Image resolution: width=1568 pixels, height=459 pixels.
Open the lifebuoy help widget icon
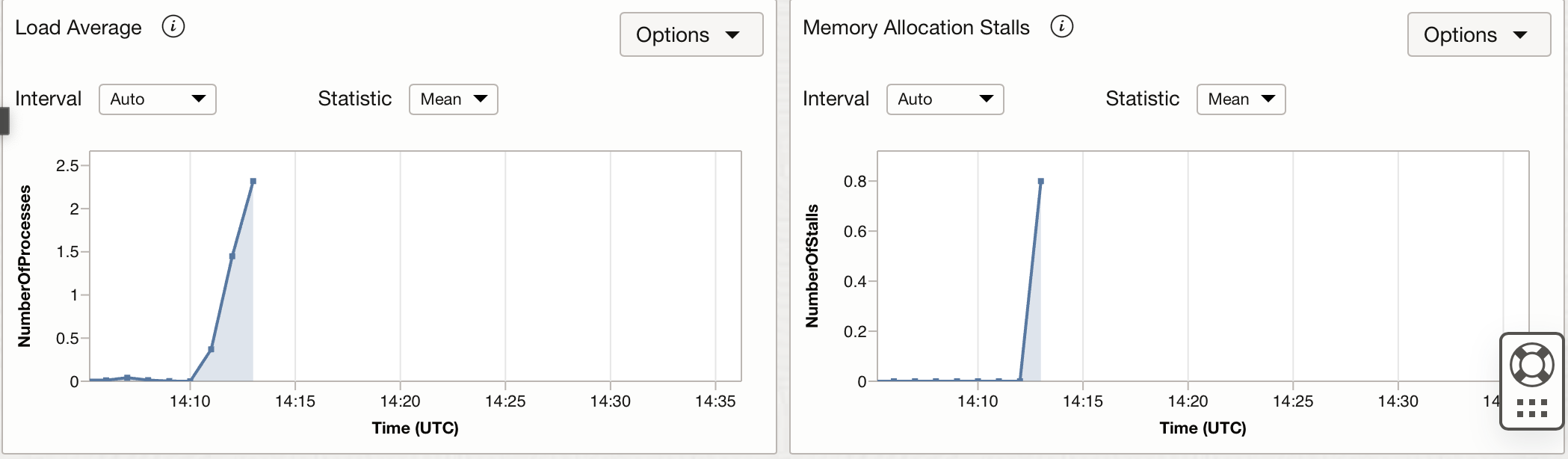click(x=1532, y=365)
